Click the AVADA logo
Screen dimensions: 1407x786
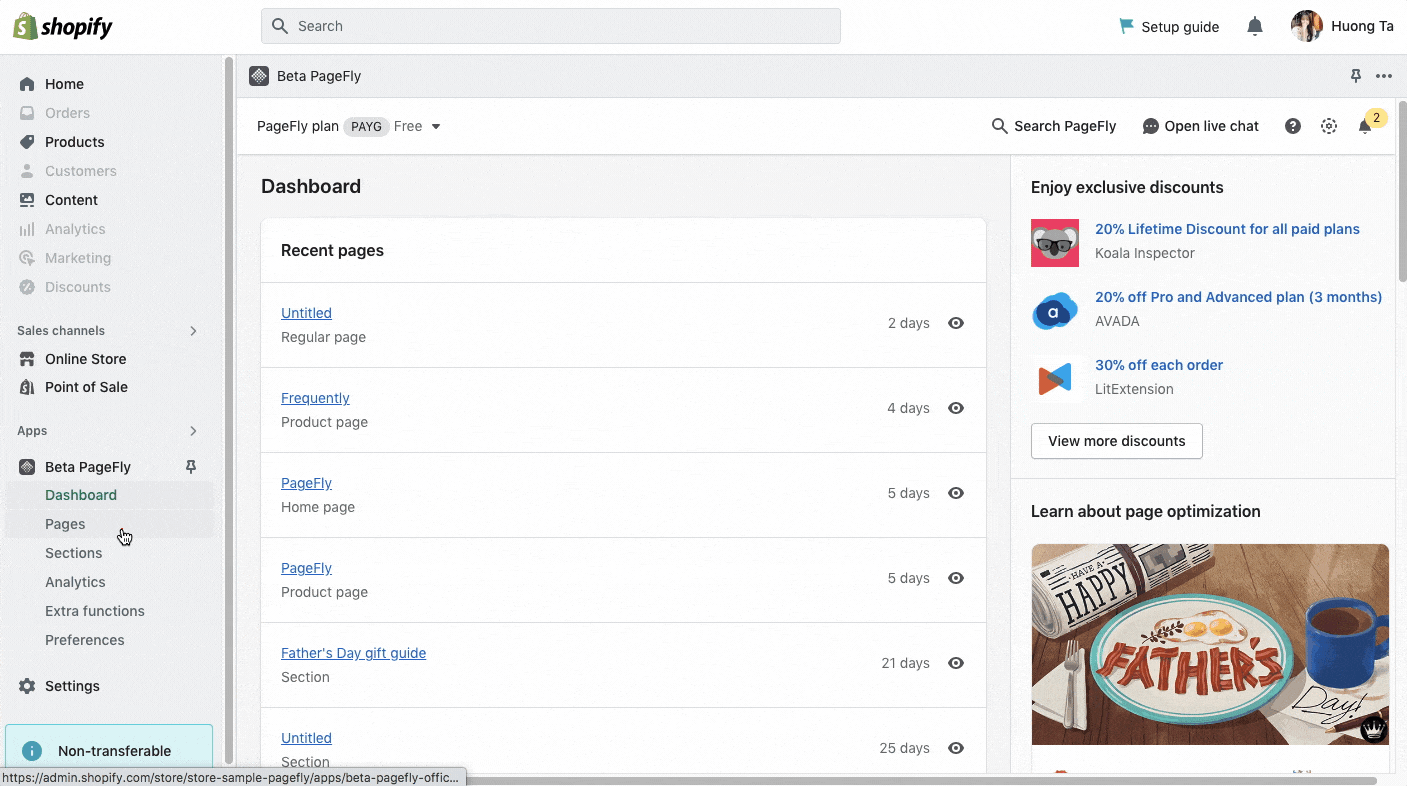1055,311
